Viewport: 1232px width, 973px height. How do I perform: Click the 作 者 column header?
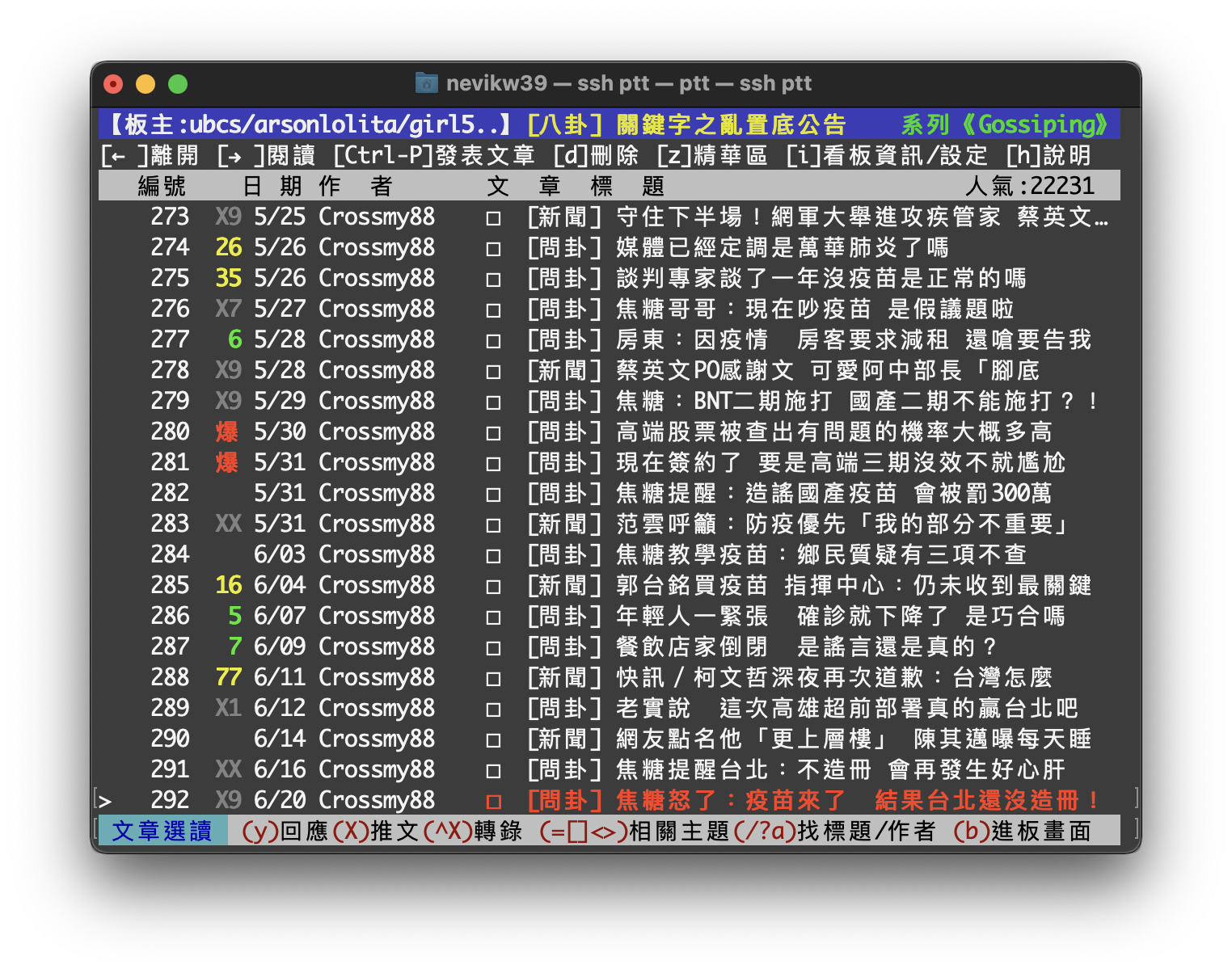356,186
